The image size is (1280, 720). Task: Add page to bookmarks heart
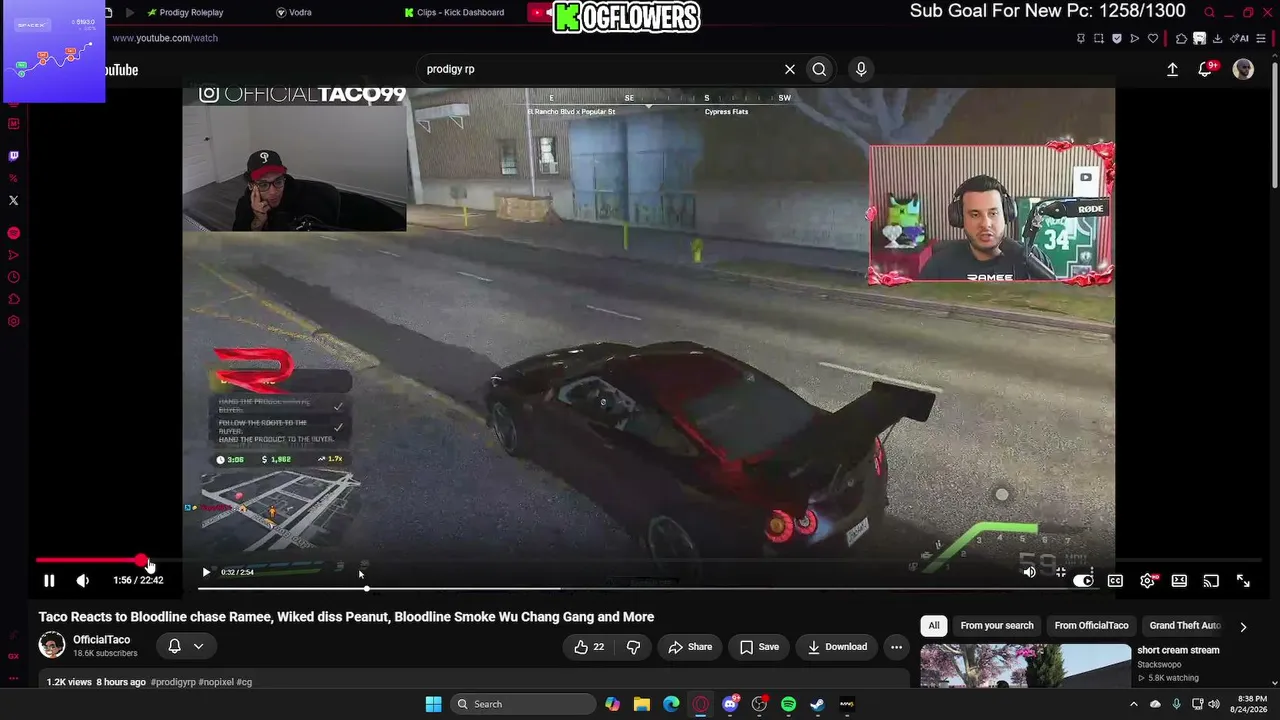click(x=1153, y=38)
